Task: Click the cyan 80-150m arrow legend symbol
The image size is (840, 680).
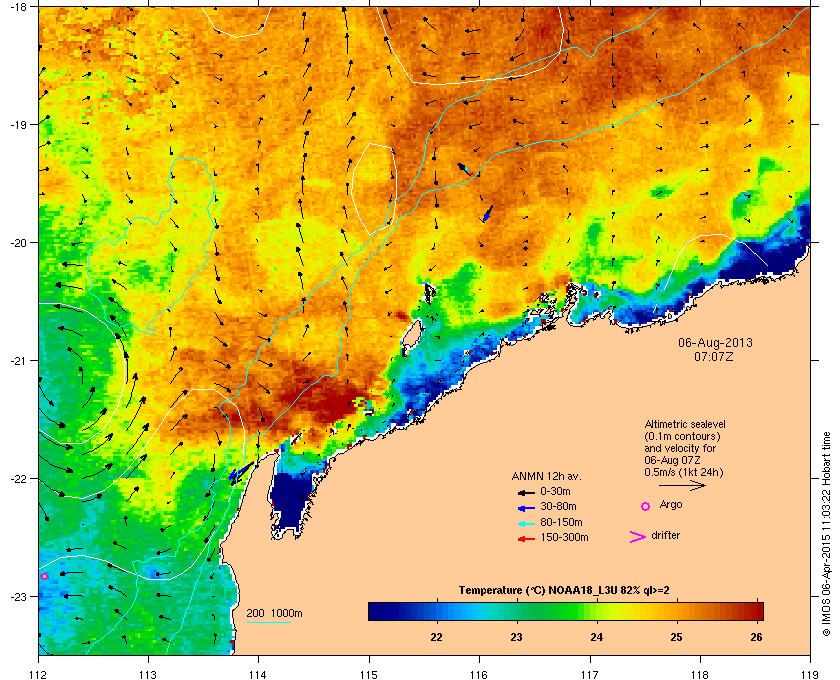Action: pos(526,524)
